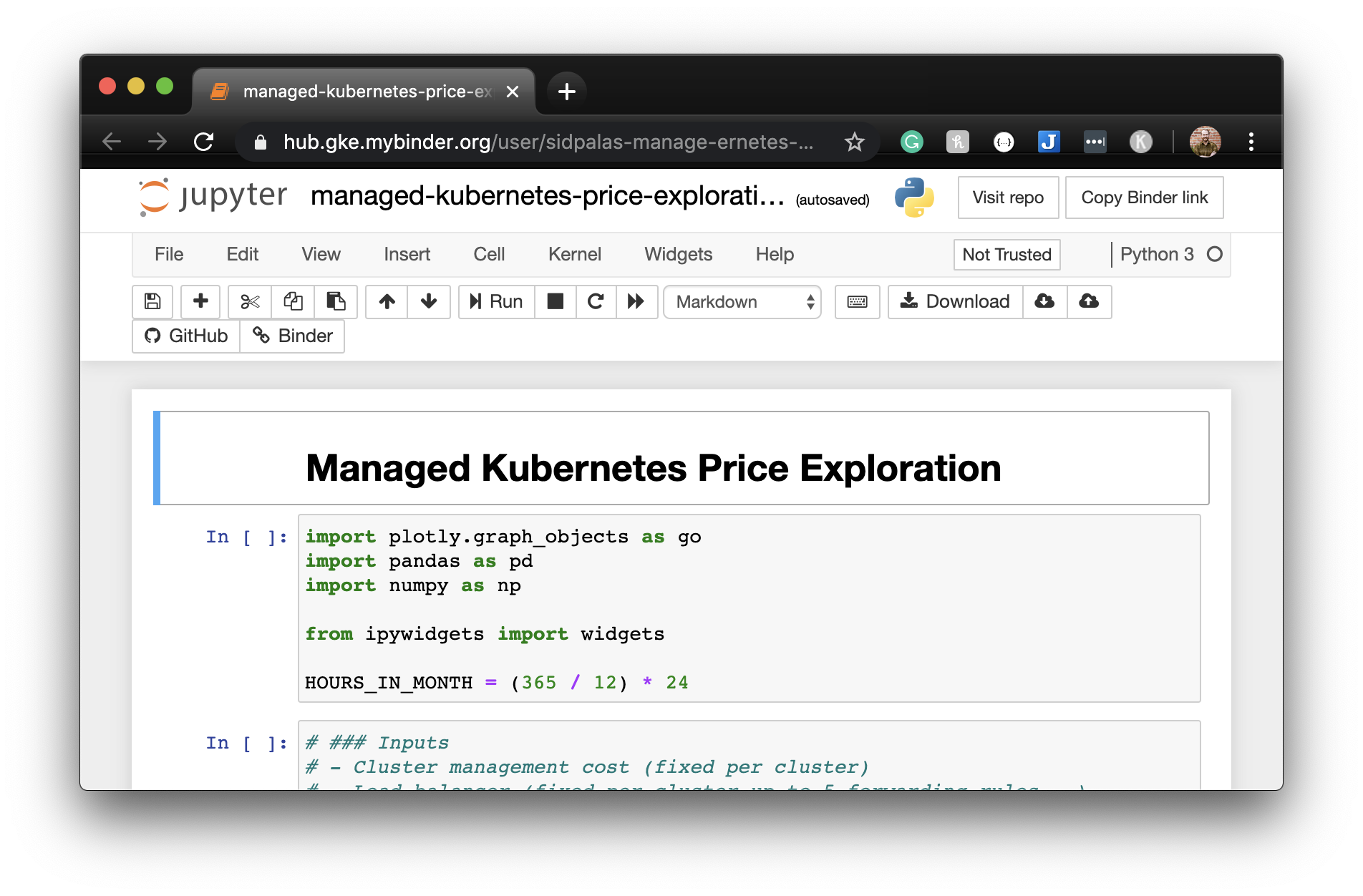The image size is (1363, 896).
Task: Click the Visit repo button
Action: [1008, 198]
